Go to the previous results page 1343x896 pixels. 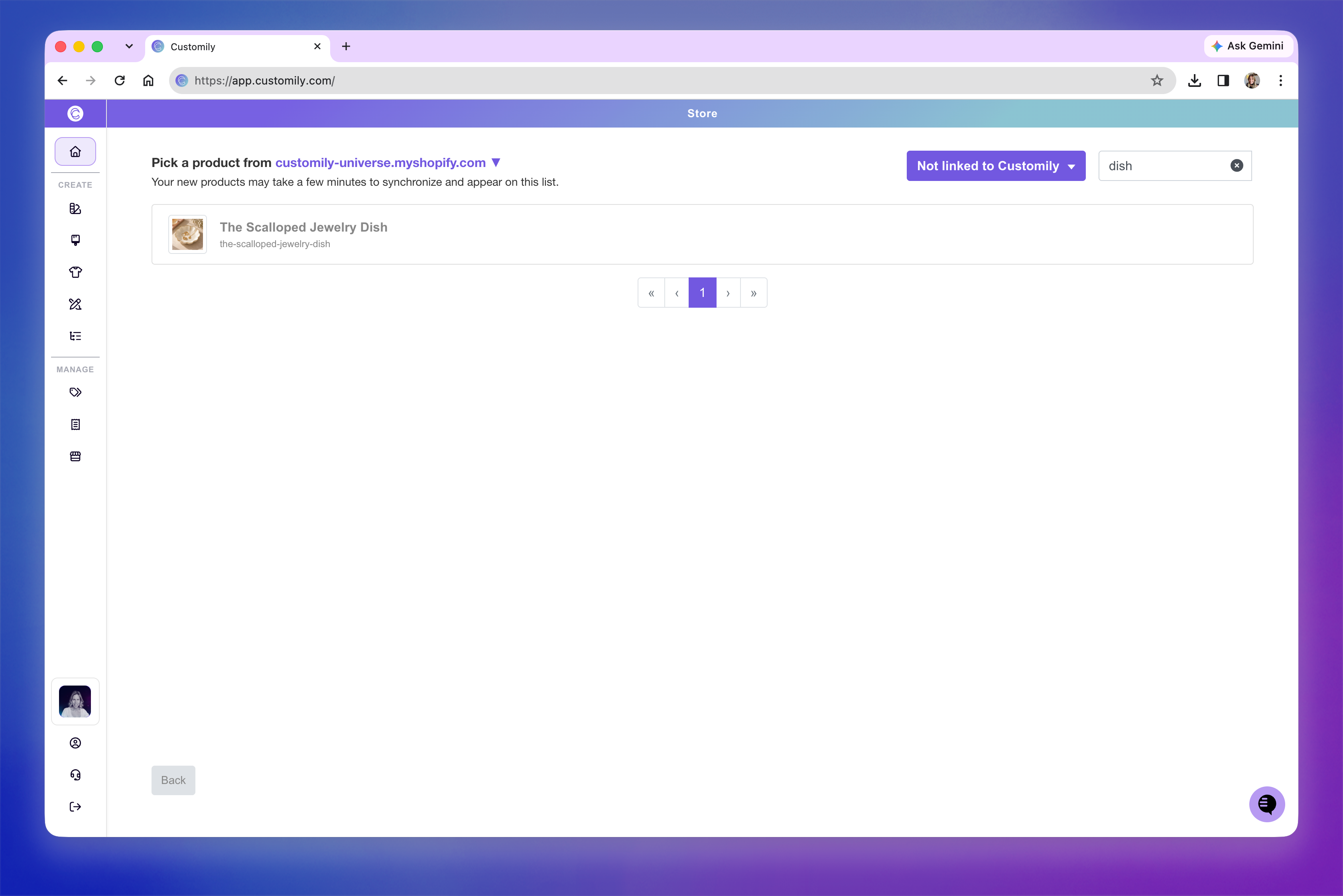click(x=677, y=293)
